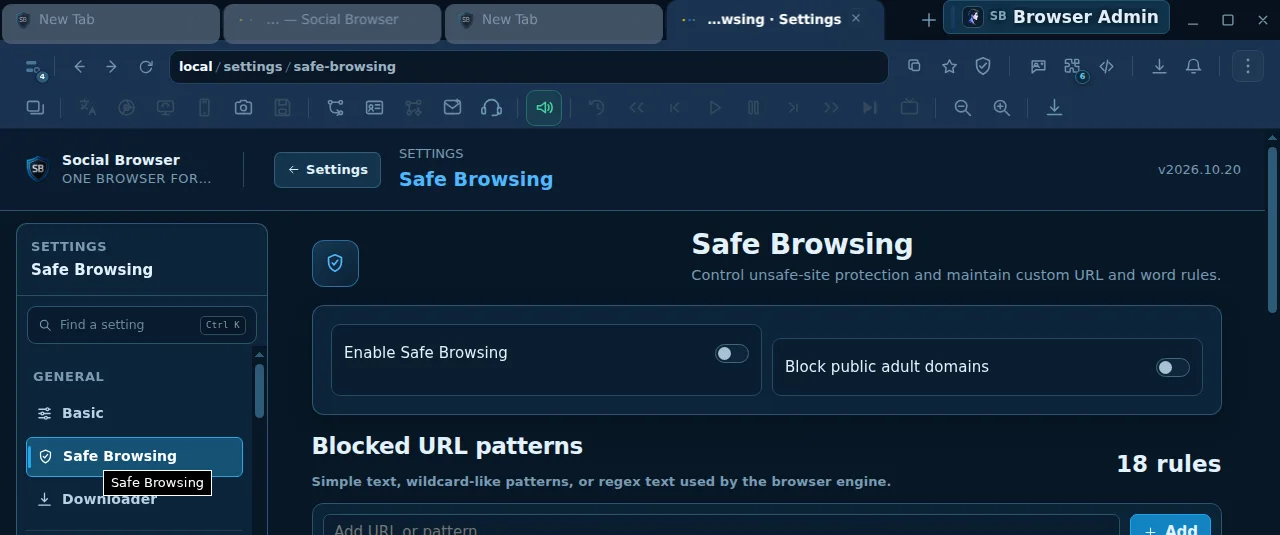Click the envelope mail icon
This screenshot has width=1280, height=535.
point(452,108)
